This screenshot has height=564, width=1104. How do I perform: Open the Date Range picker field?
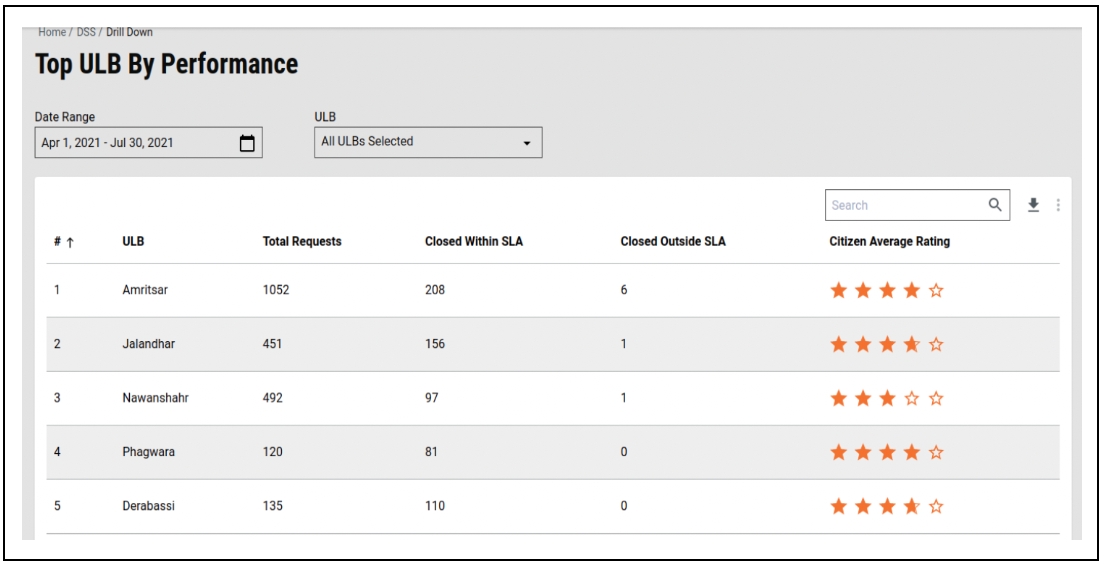click(135, 143)
